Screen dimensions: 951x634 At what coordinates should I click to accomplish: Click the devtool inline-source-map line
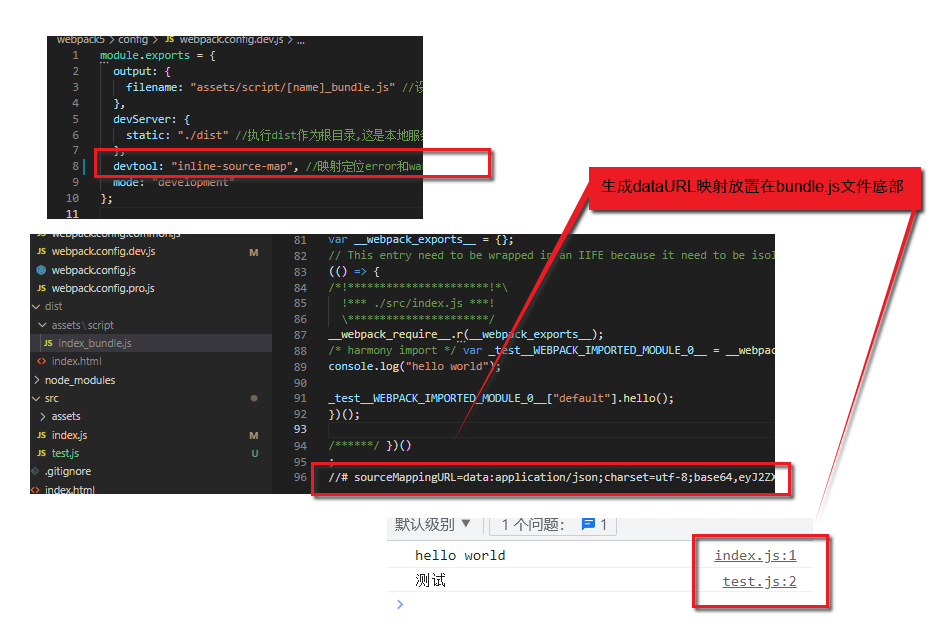267,166
